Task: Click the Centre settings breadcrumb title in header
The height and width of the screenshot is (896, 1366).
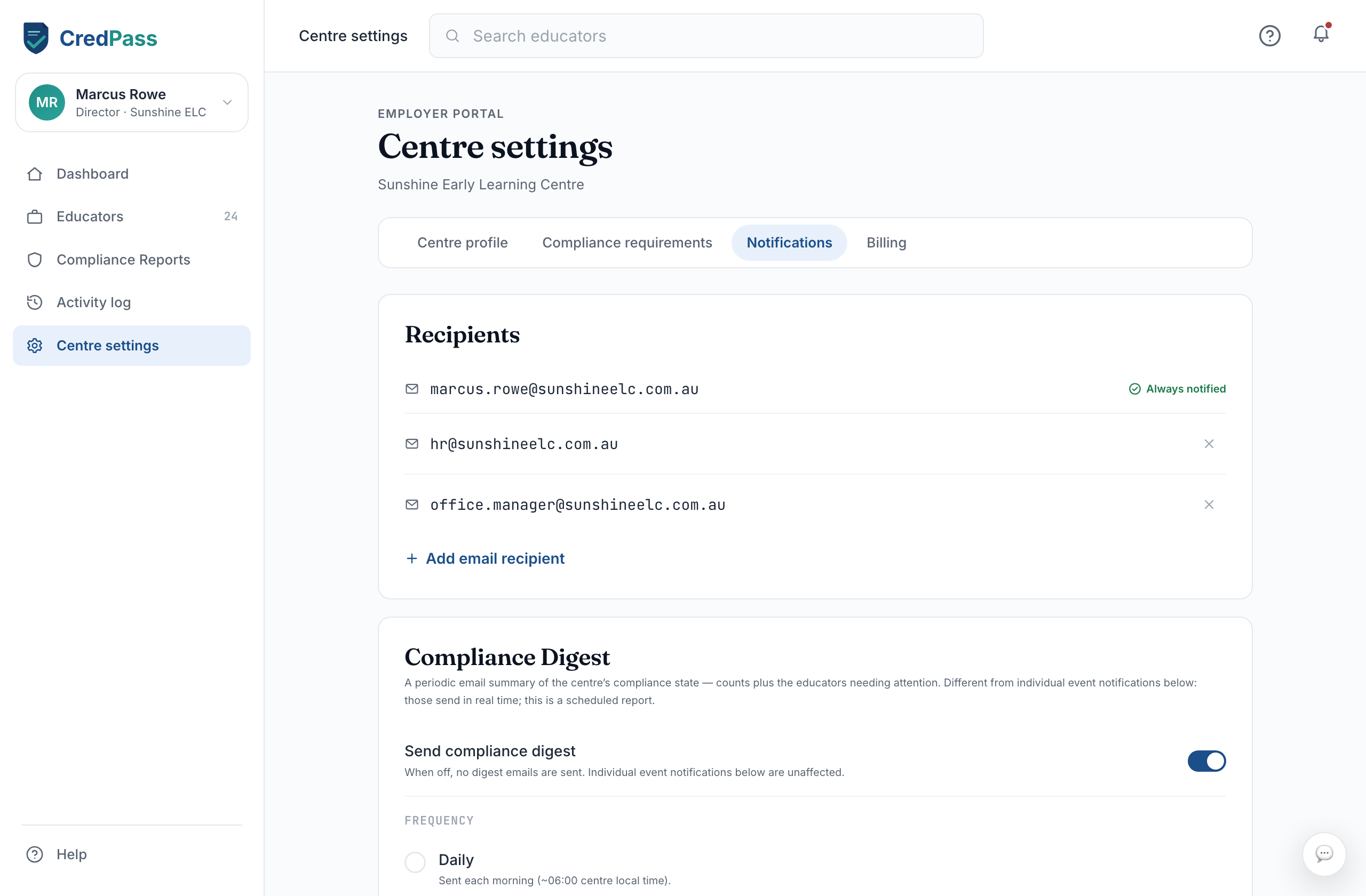Action: point(353,36)
